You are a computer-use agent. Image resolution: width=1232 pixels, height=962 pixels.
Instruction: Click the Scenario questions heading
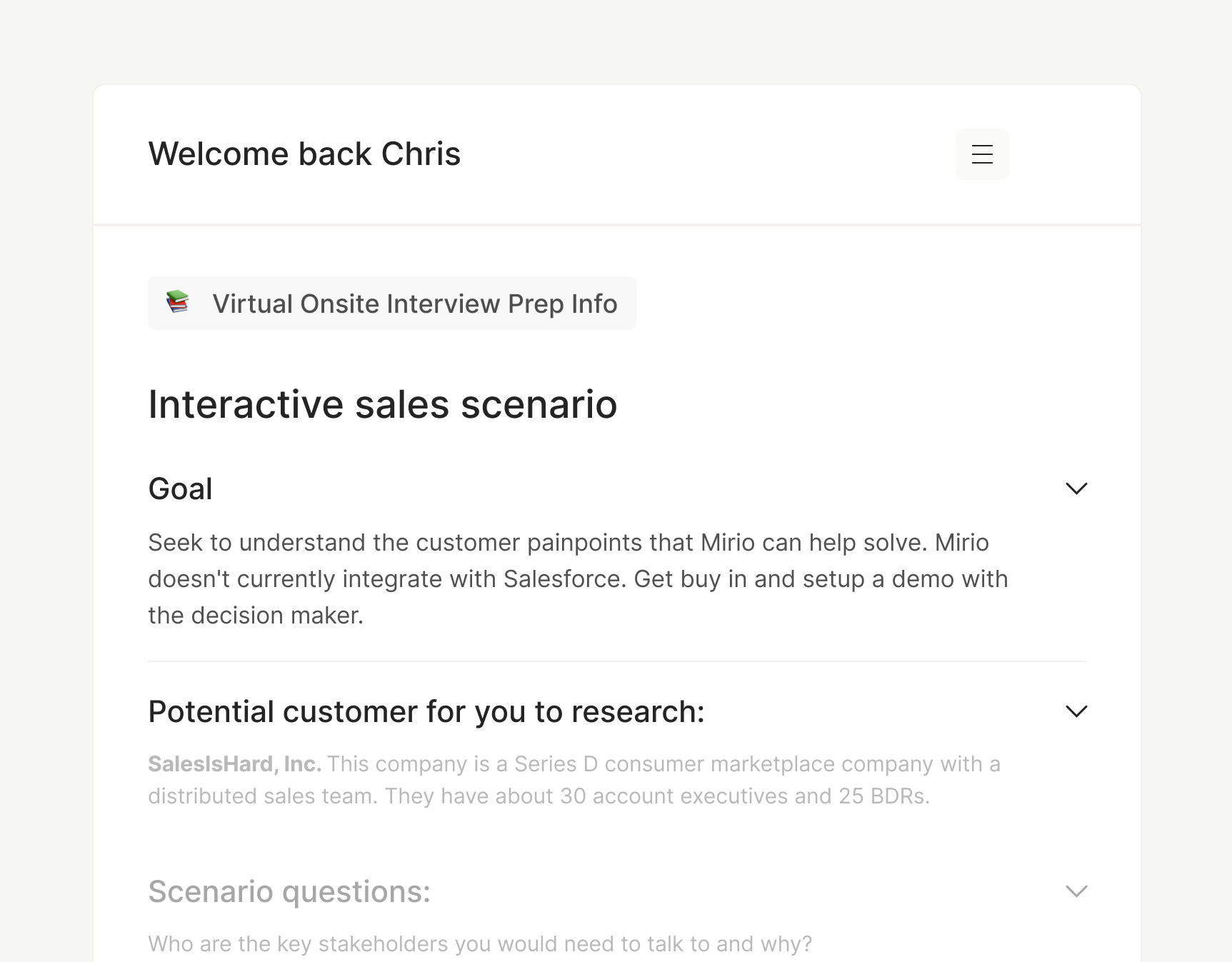coord(289,892)
